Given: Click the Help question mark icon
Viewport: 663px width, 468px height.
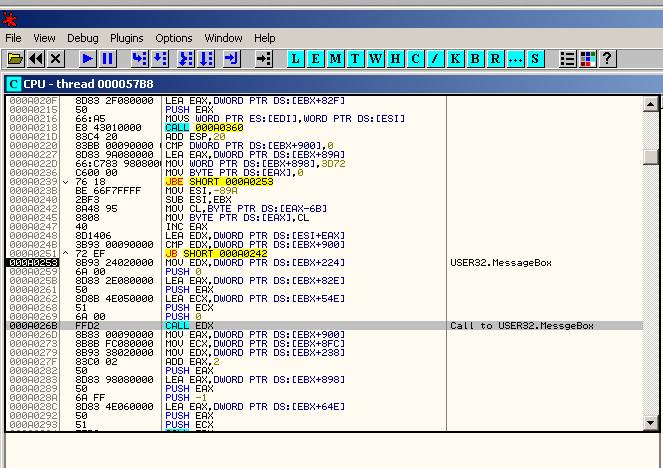Looking at the screenshot, I should [x=607, y=60].
